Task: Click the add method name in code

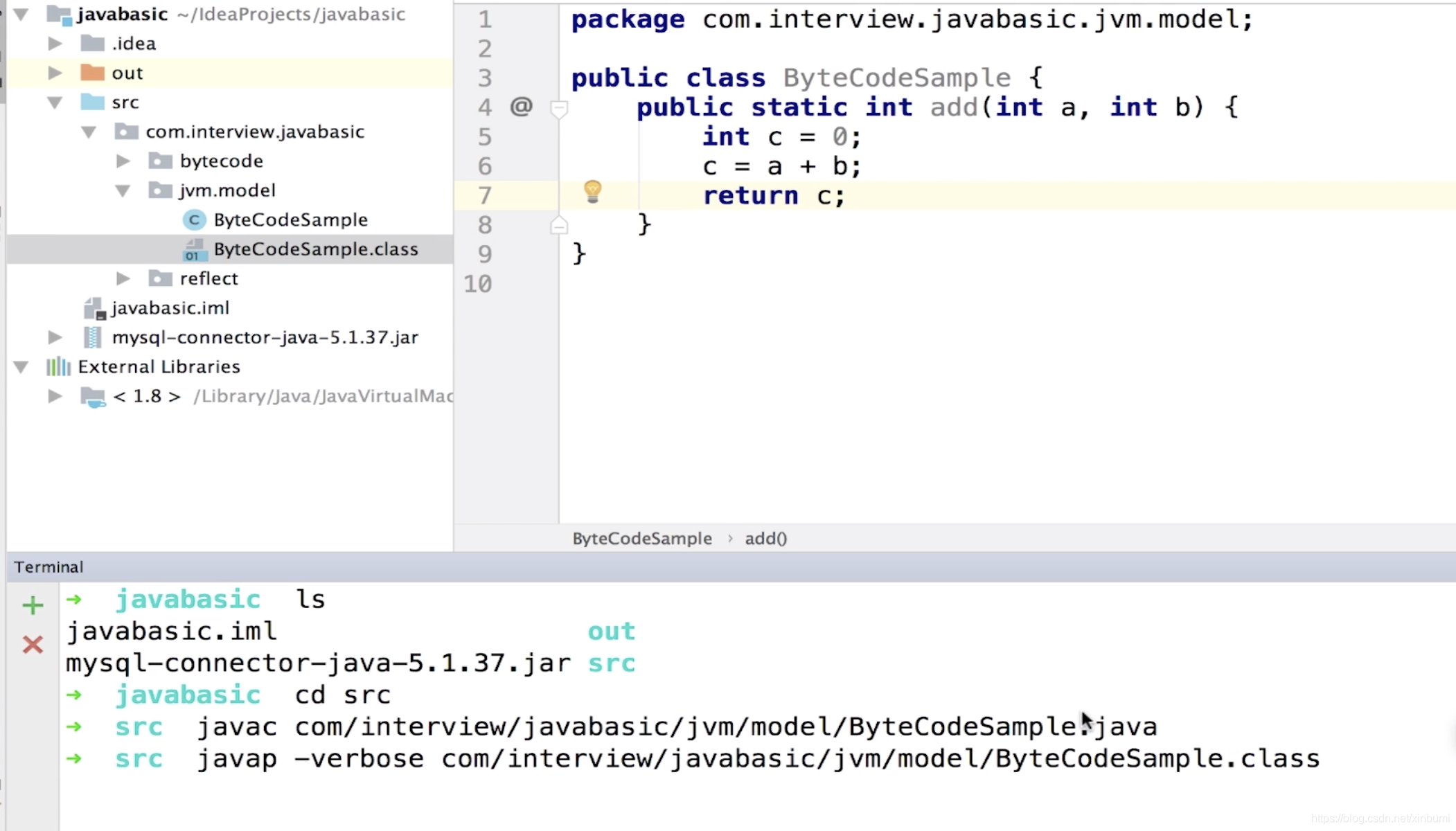Action: [x=954, y=107]
